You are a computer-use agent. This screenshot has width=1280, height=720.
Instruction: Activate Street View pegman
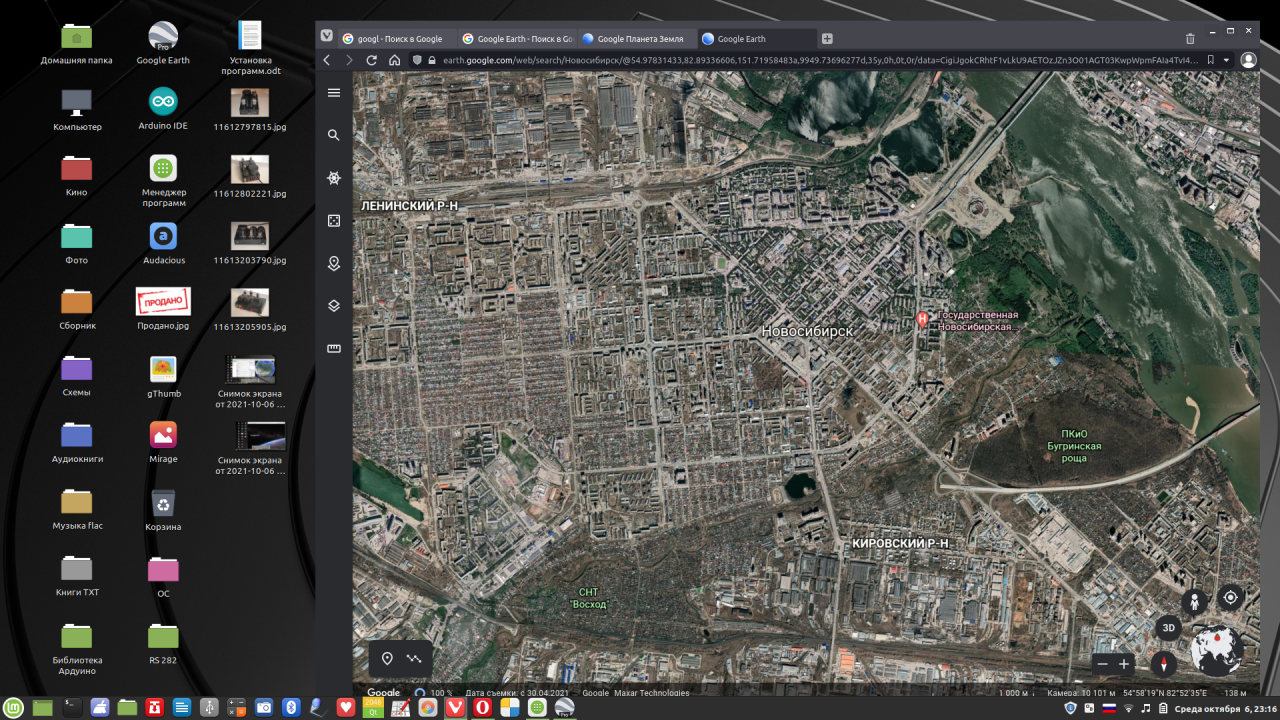(x=1194, y=602)
